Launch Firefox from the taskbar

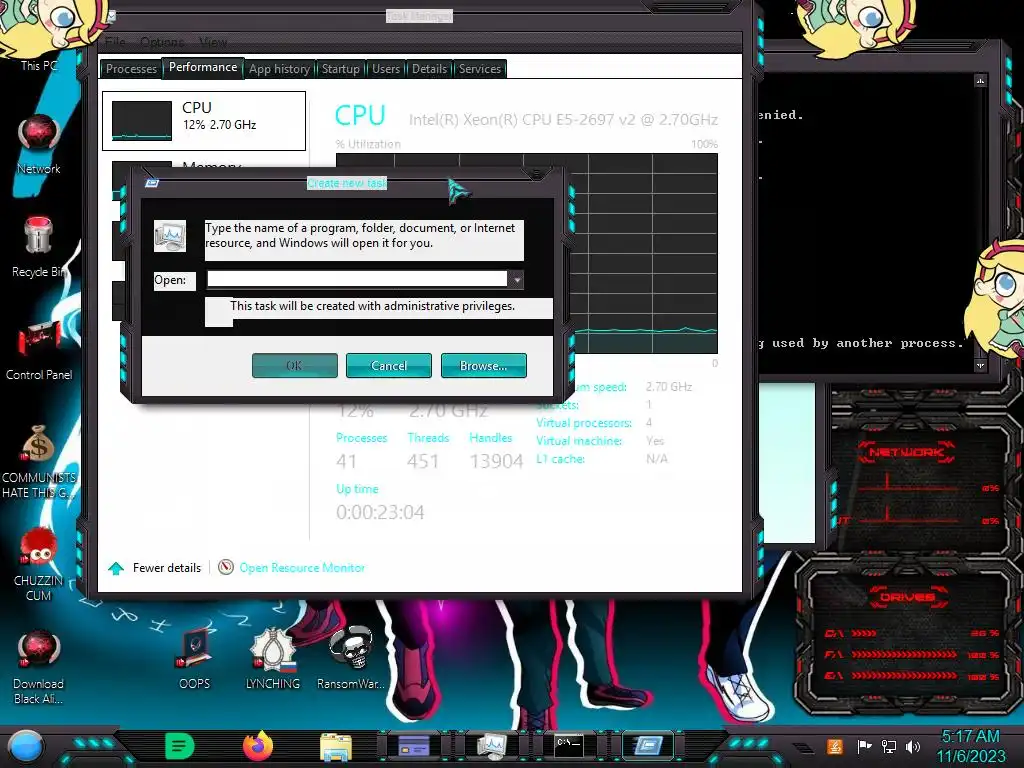(258, 746)
